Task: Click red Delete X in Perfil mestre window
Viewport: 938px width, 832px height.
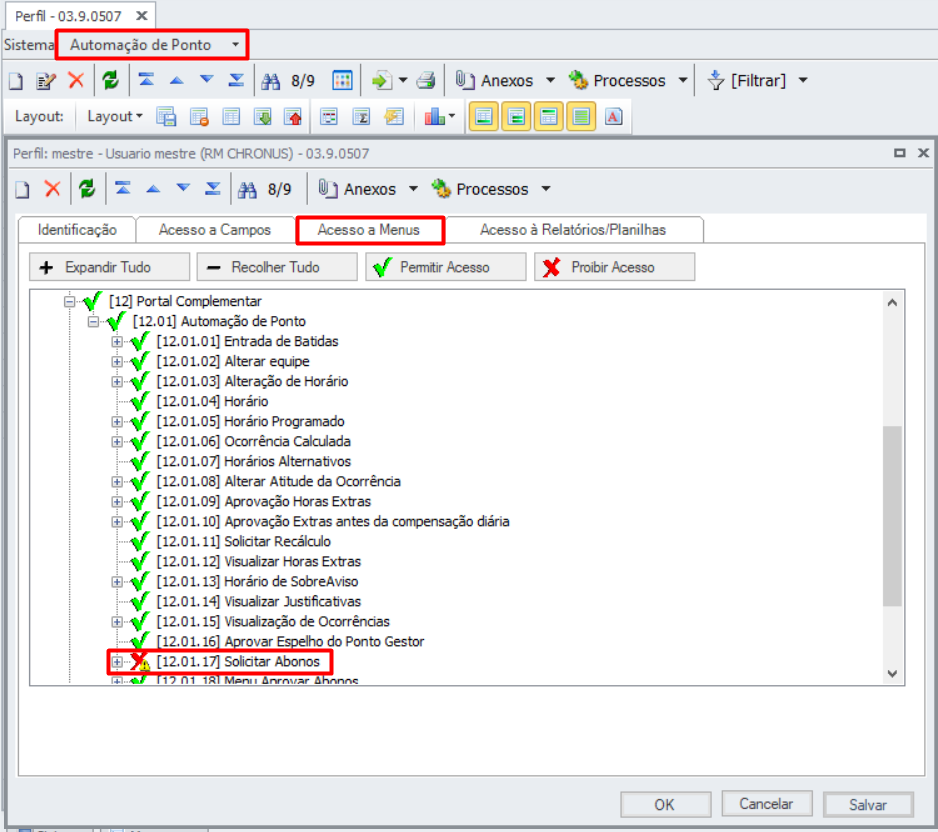Action: (53, 189)
